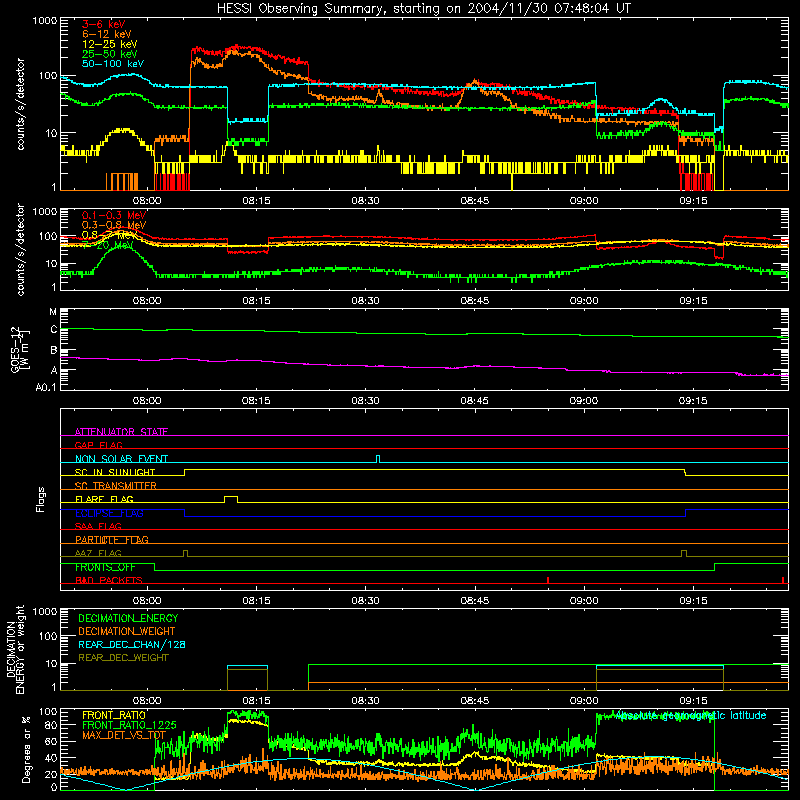Click the Degrees or % axis label
Viewport: 800px width, 800px height.
click(x=27, y=749)
